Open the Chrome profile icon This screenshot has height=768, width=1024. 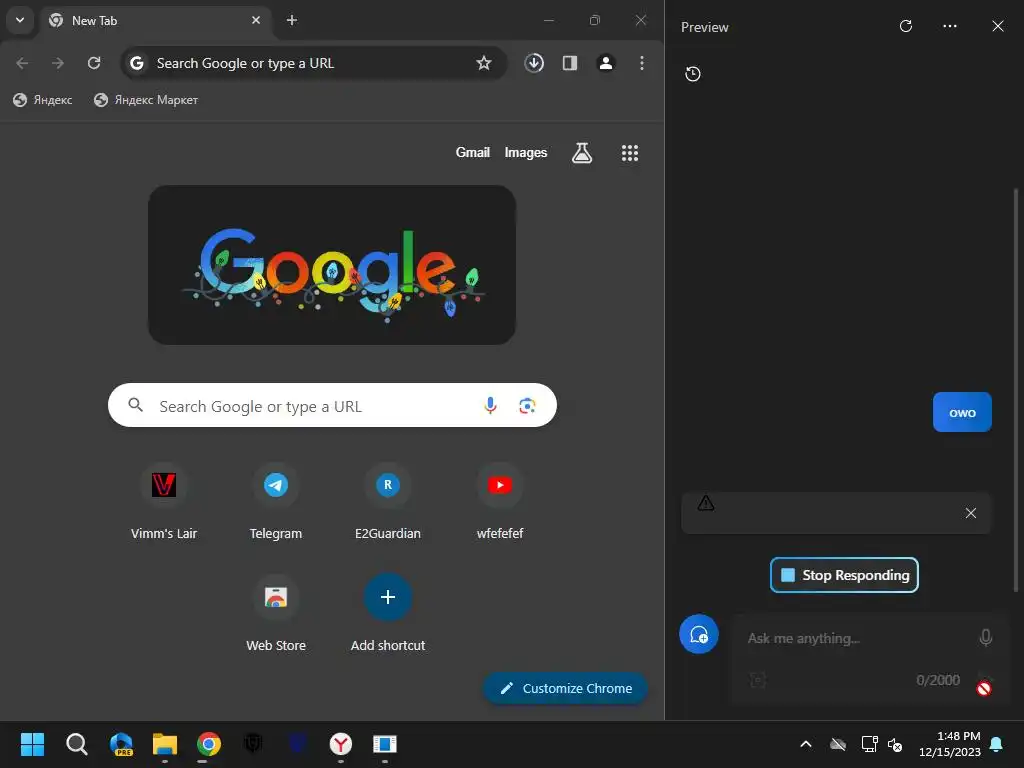point(606,63)
